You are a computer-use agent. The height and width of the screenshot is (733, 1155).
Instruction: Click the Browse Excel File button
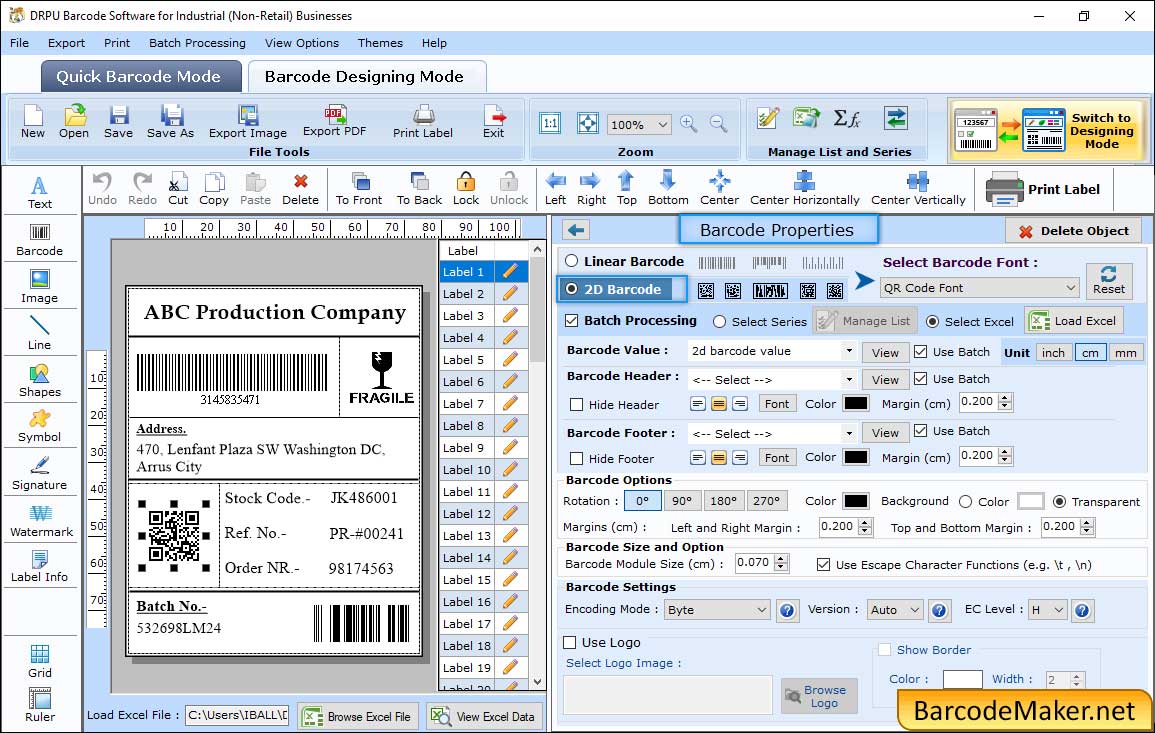(x=358, y=716)
